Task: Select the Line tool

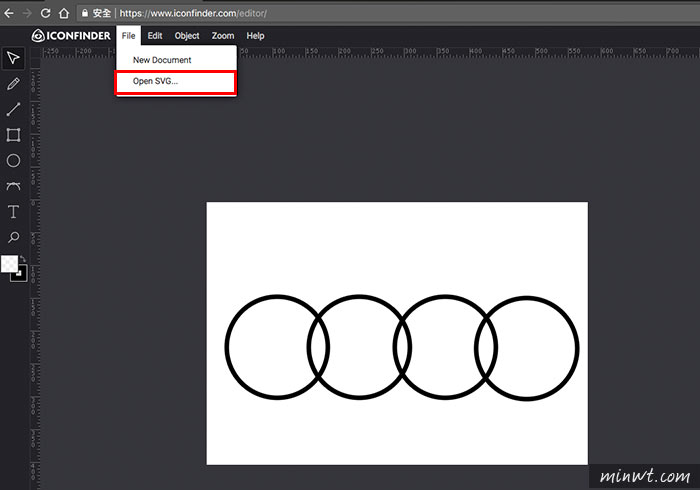Action: coord(13,109)
